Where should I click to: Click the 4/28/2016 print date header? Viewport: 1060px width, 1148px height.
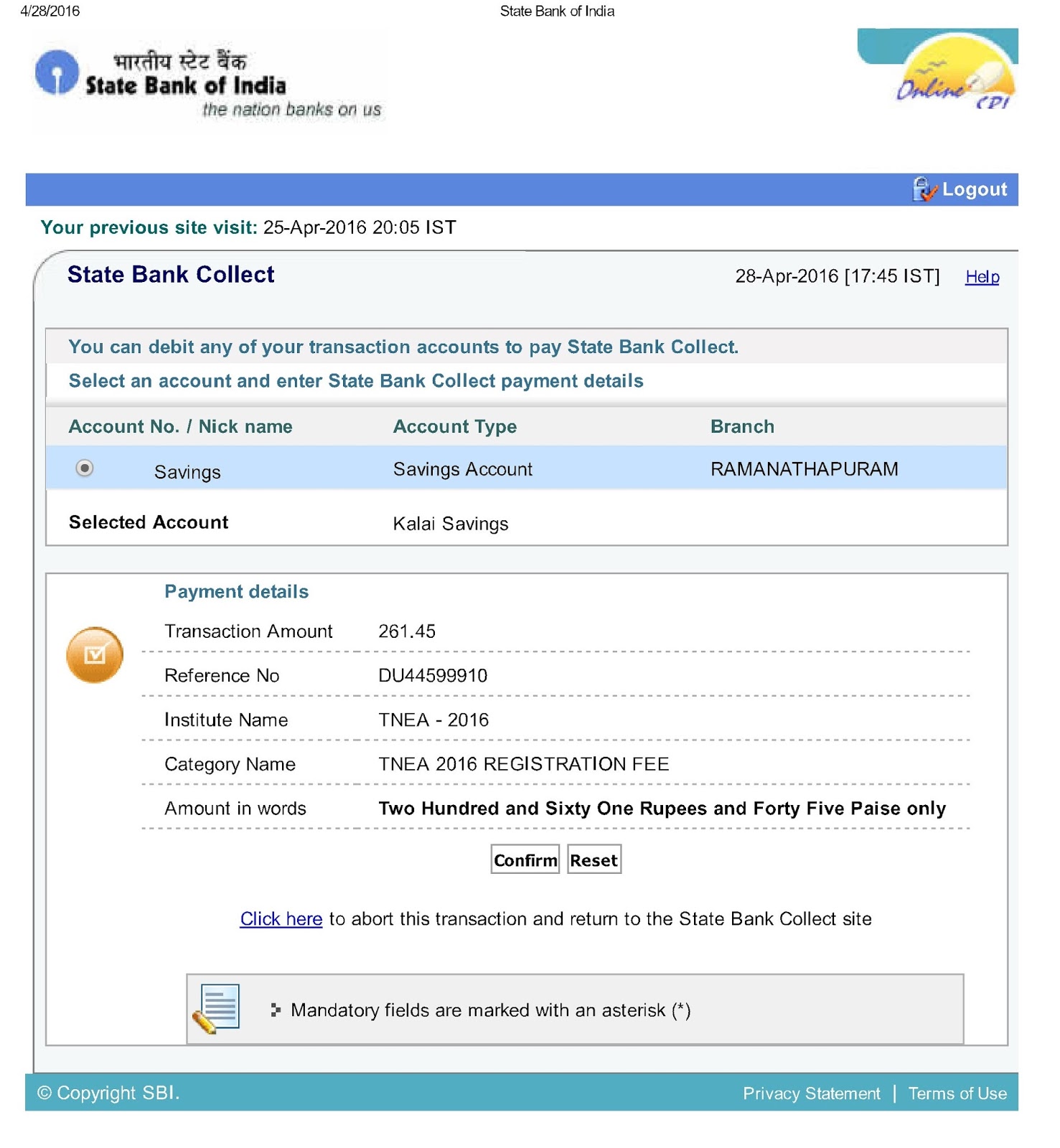point(50,11)
